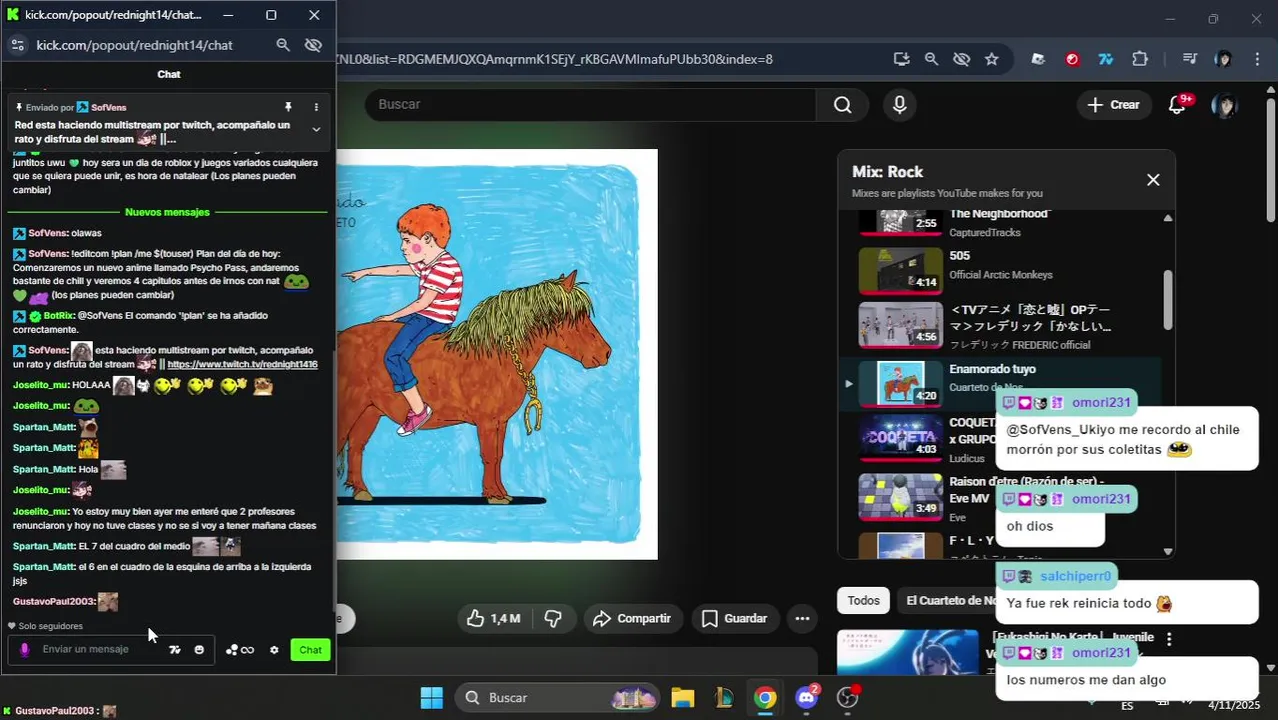Click the Windows taskbar search box
1278x720 pixels.
558,698
